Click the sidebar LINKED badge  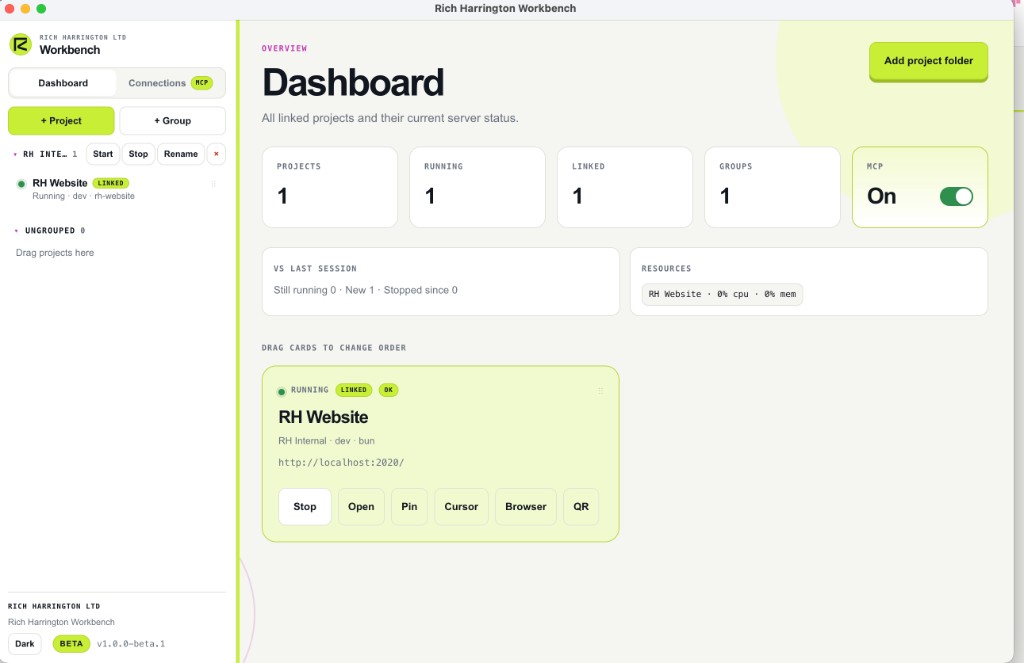(110, 183)
